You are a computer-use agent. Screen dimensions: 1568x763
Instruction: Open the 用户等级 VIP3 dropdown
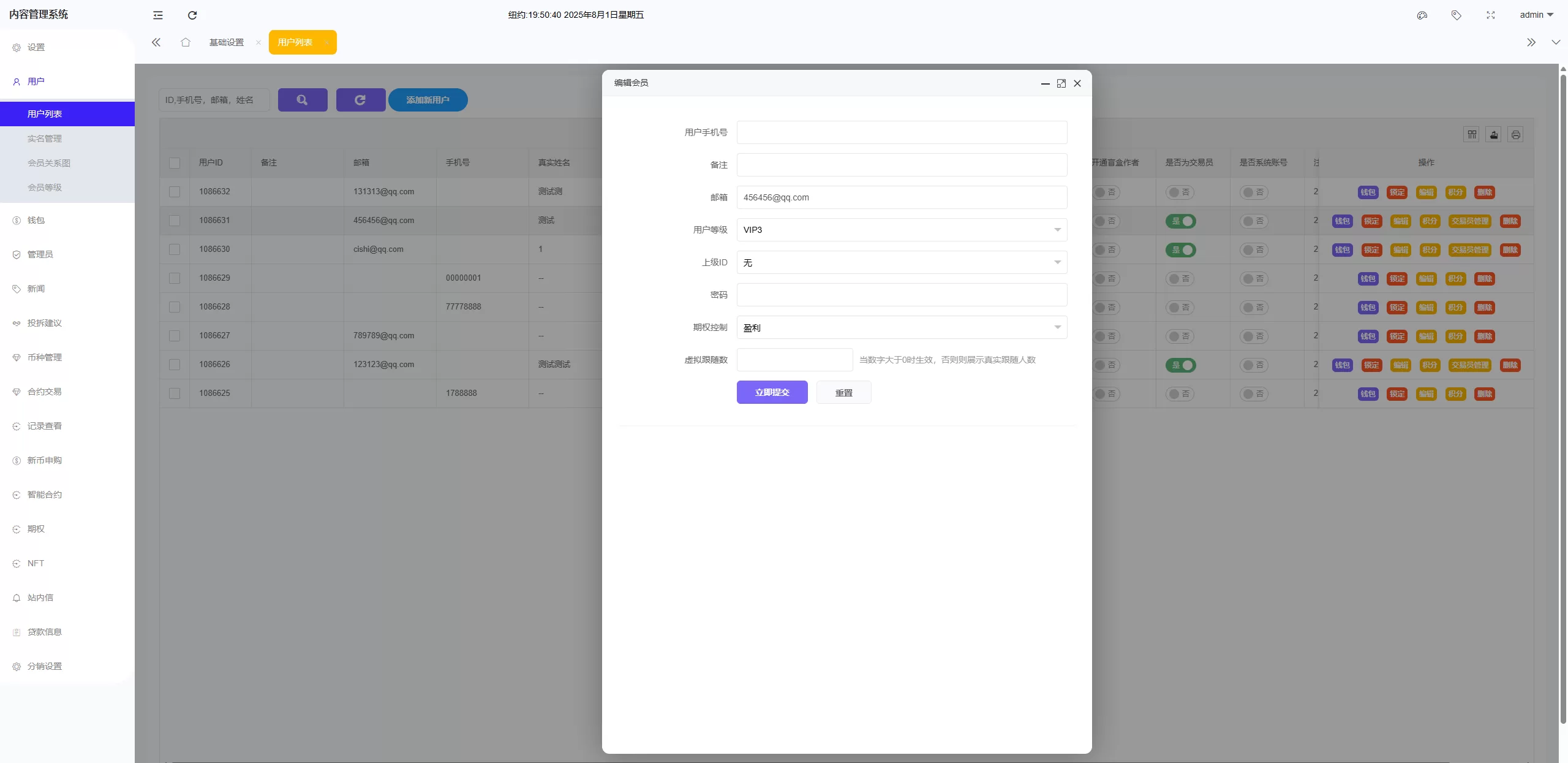[x=902, y=230]
